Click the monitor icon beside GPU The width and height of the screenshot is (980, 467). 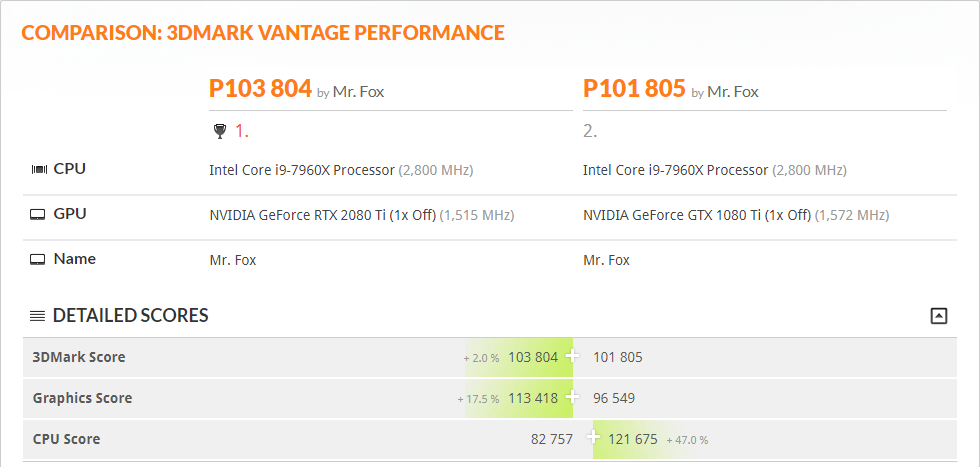(x=38, y=214)
